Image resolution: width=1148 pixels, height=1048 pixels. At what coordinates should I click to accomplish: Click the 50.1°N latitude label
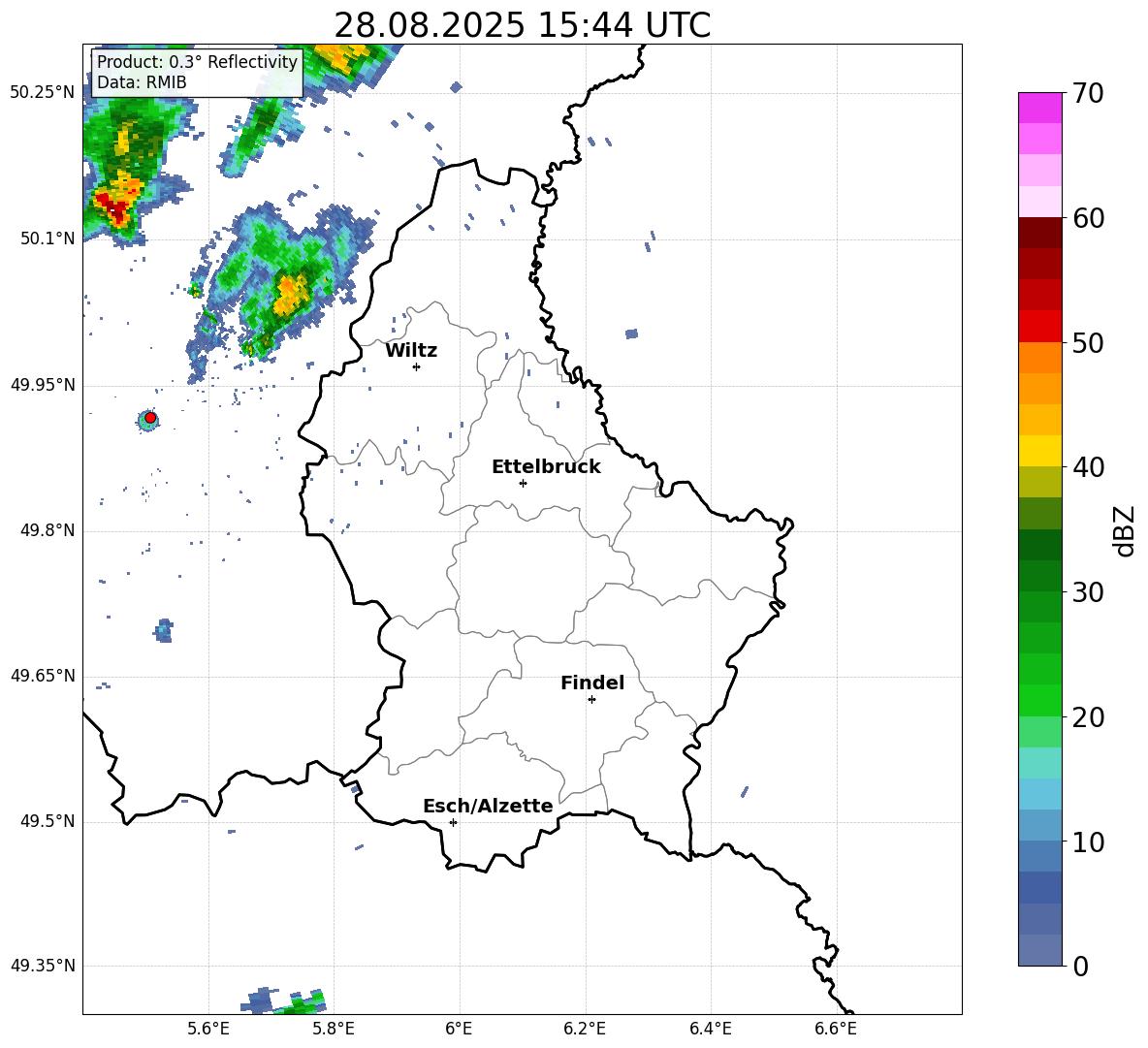point(48,239)
